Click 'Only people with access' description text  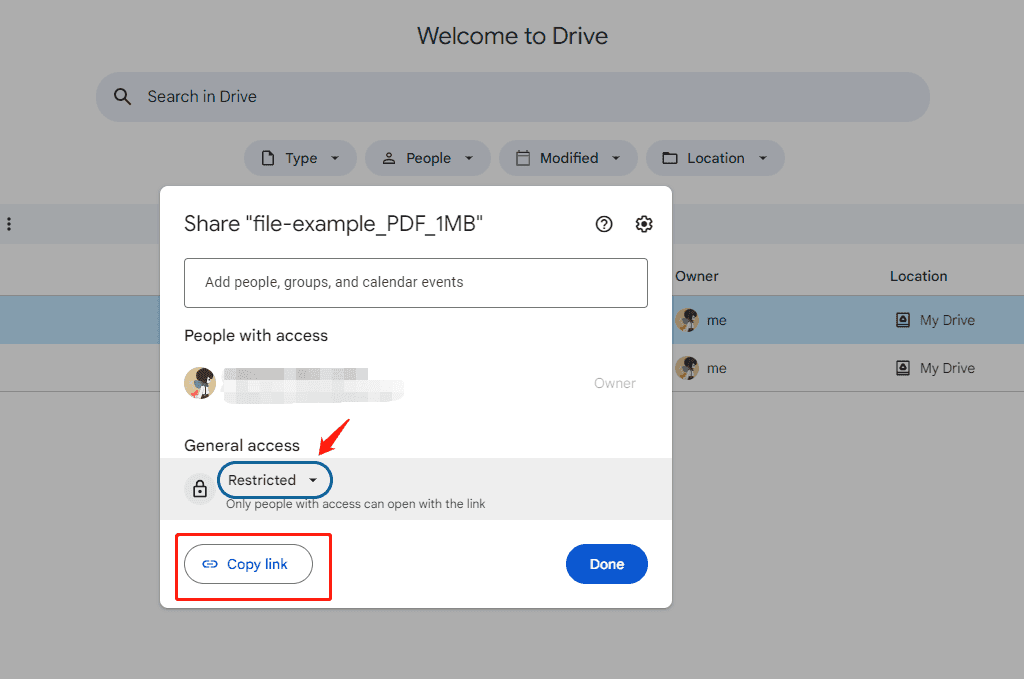[x=355, y=504]
